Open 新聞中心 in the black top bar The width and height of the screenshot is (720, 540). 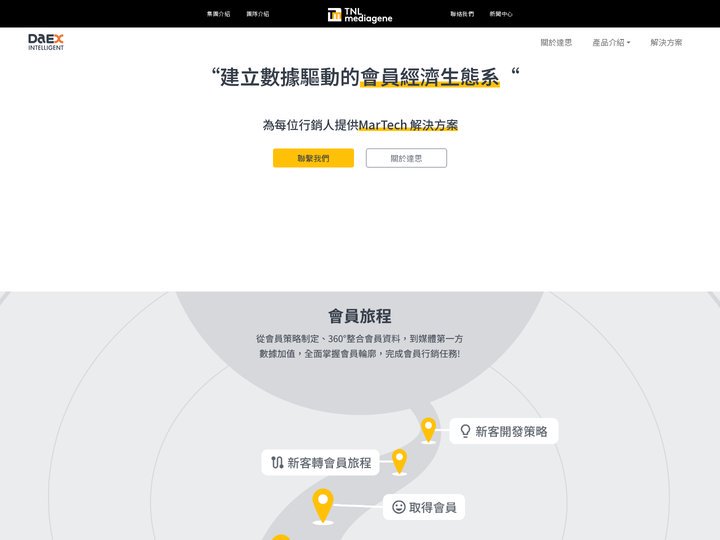click(501, 14)
